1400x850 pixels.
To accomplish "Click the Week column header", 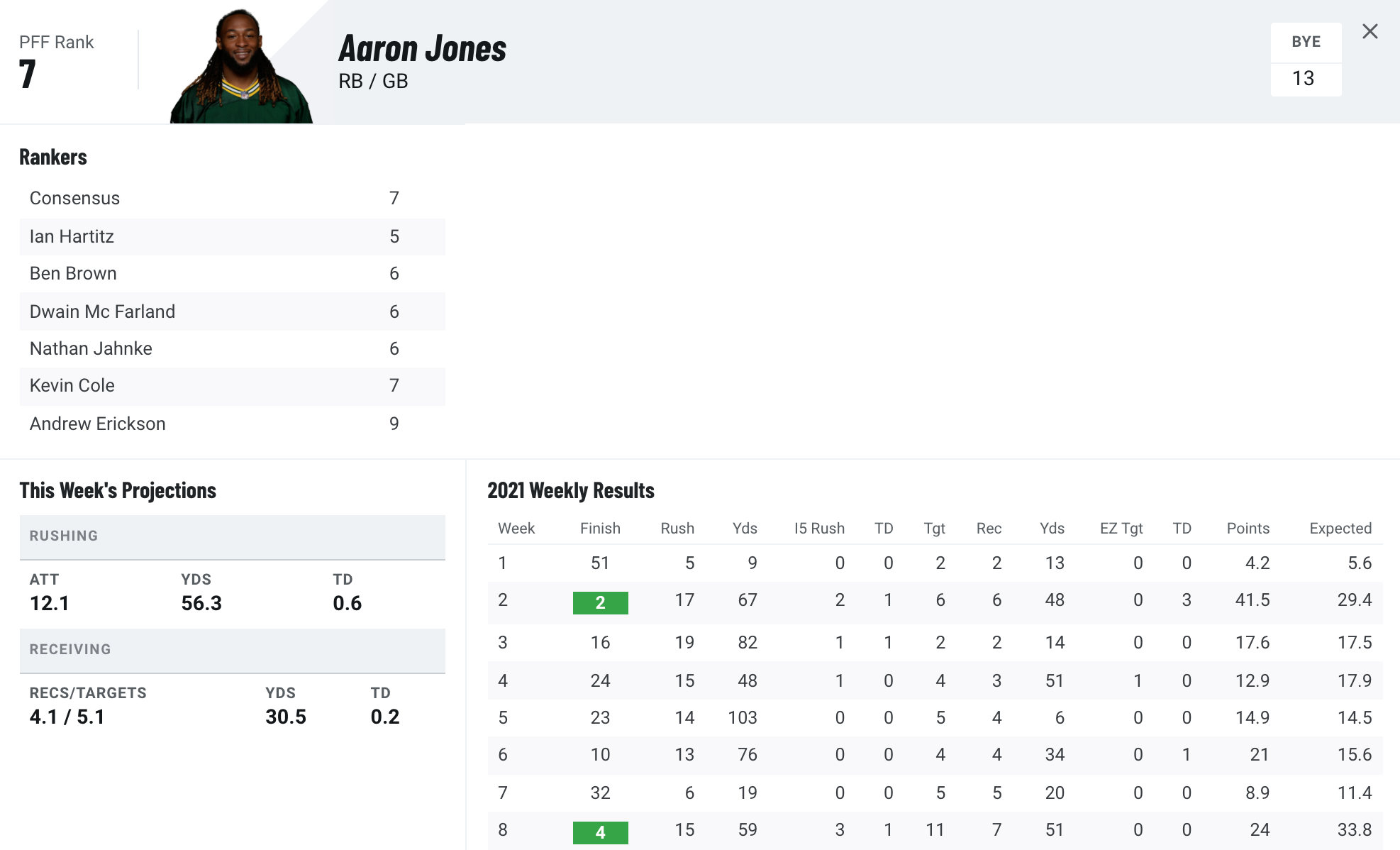I will pos(516,529).
